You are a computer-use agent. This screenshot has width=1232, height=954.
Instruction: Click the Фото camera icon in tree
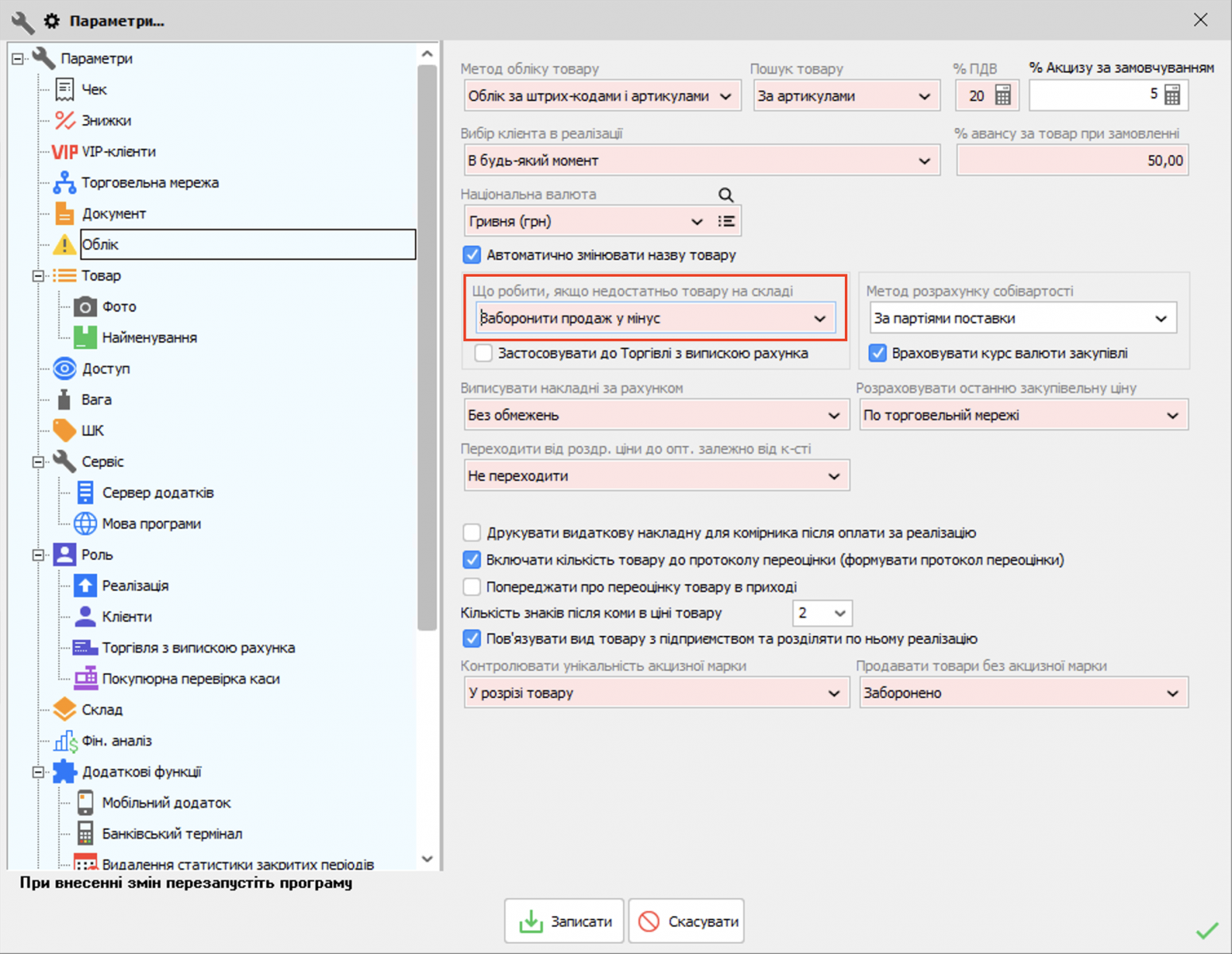click(x=85, y=307)
